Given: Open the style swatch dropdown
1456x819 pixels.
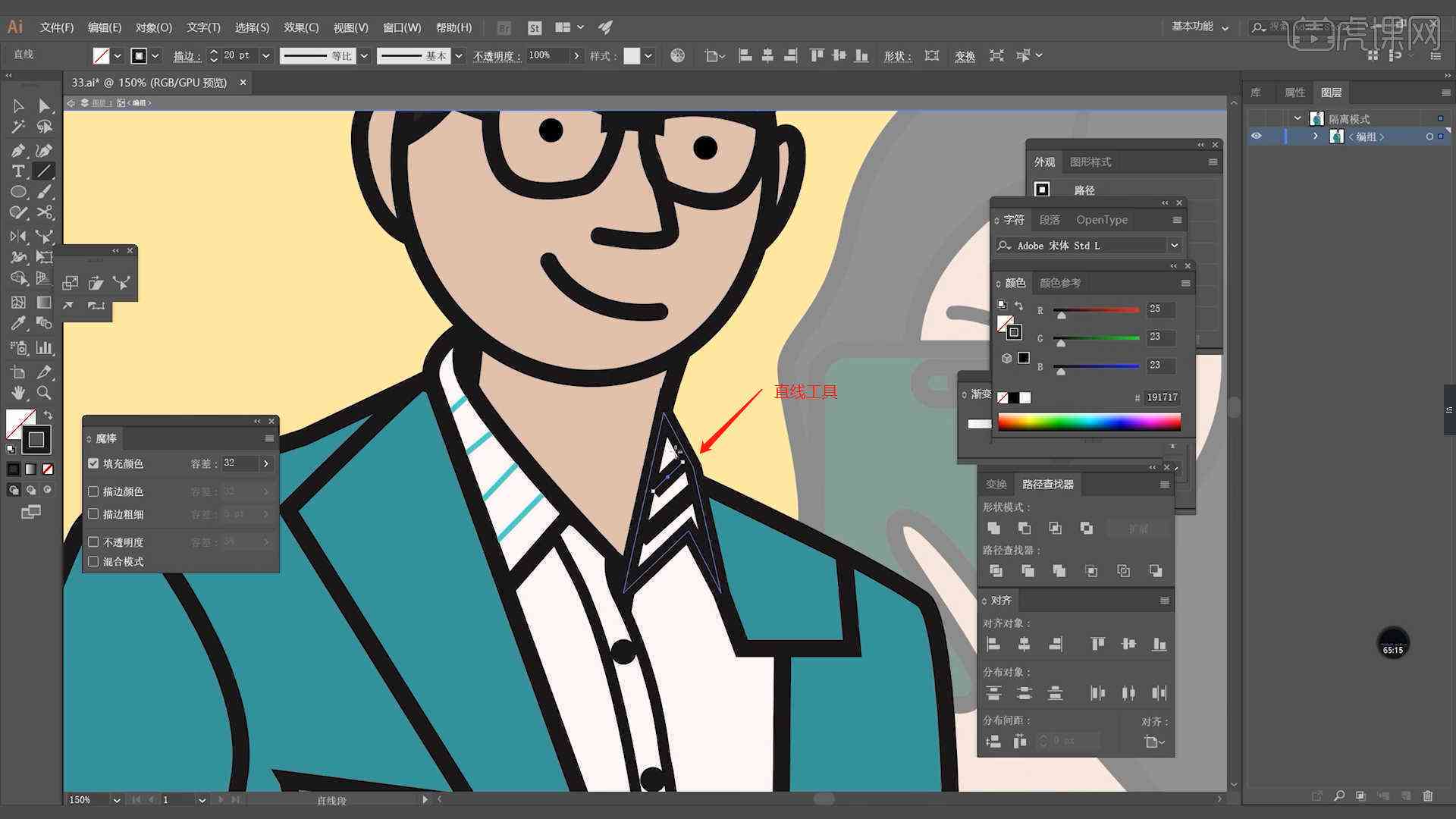Looking at the screenshot, I should click(649, 55).
